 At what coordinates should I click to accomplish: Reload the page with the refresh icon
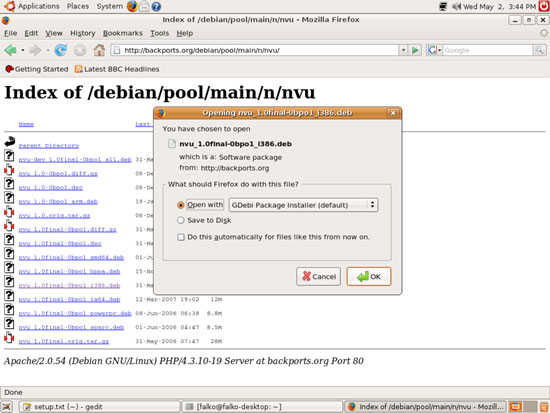tap(61, 50)
